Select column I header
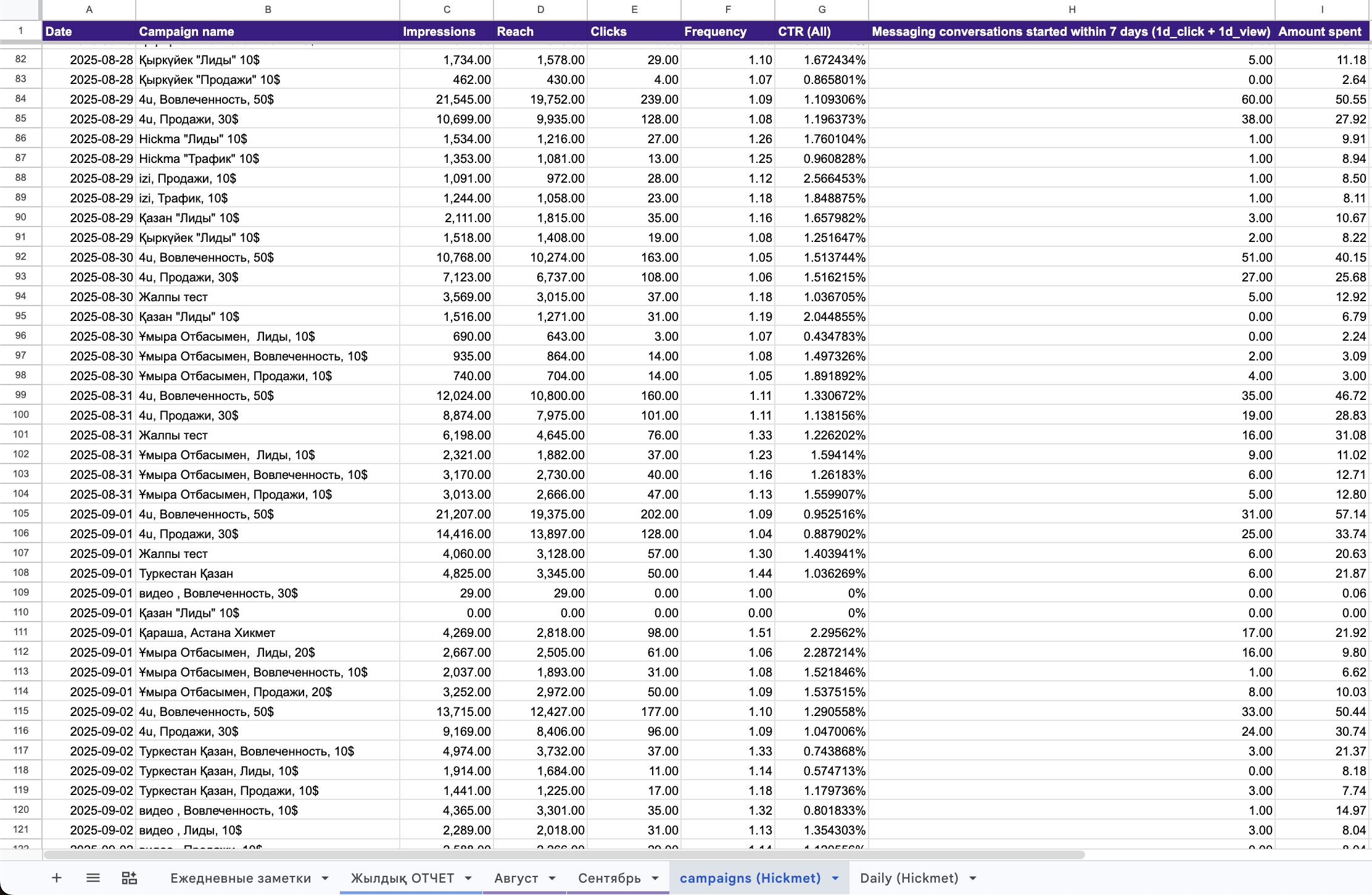Viewport: 1372px width, 895px height. [1322, 9]
